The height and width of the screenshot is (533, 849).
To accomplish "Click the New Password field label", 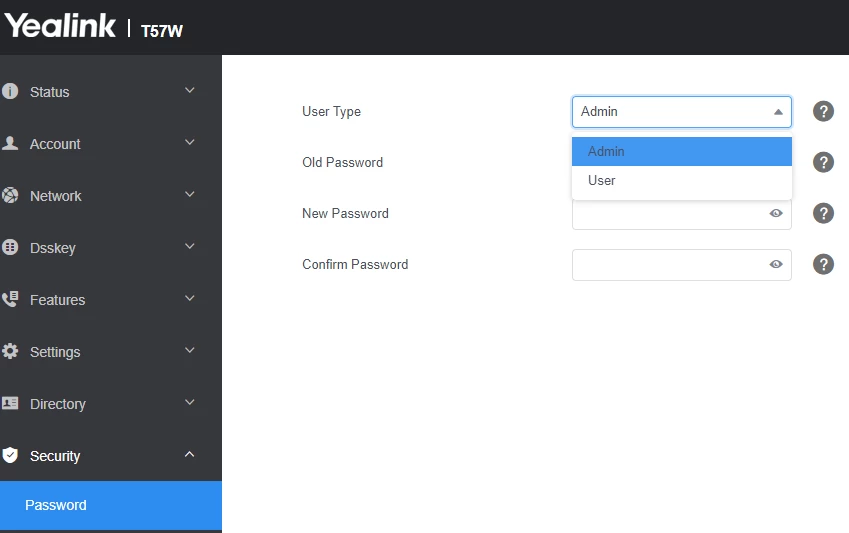I will click(345, 213).
